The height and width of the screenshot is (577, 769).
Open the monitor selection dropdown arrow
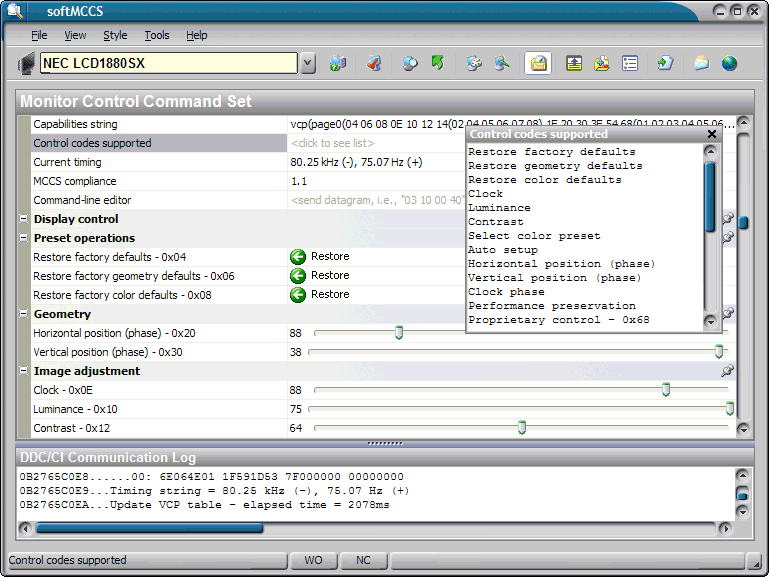click(x=308, y=63)
